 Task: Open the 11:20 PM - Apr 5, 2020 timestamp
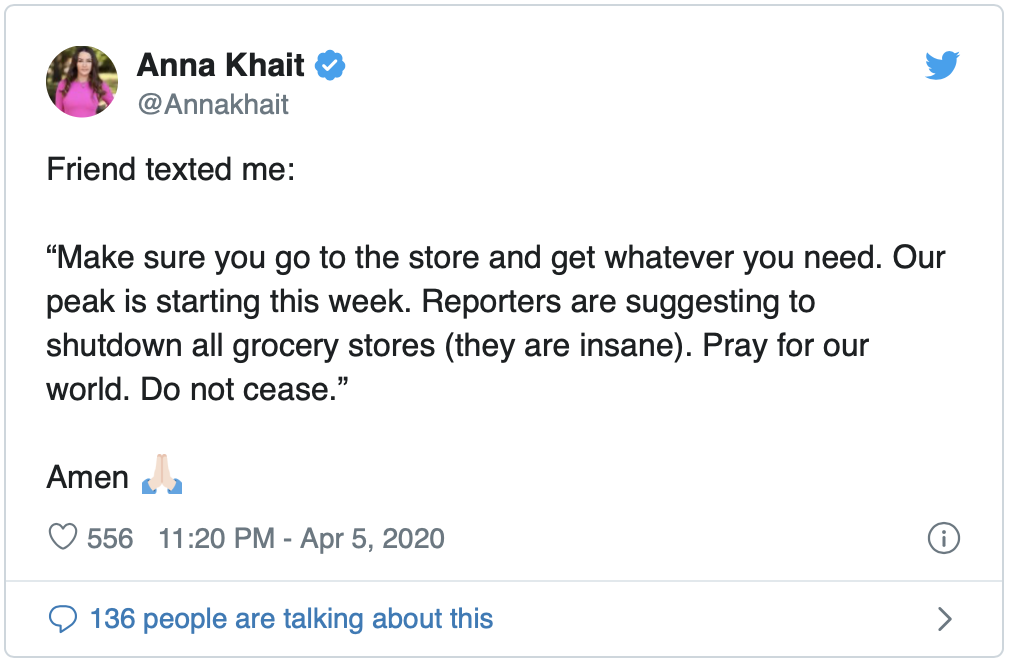pos(301,538)
